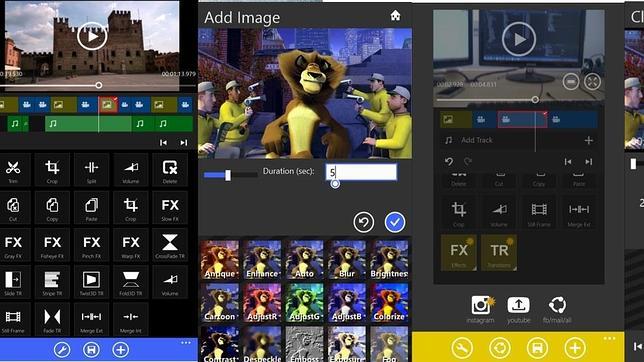Apply the Cartoon filter thumbnail

click(x=220, y=302)
